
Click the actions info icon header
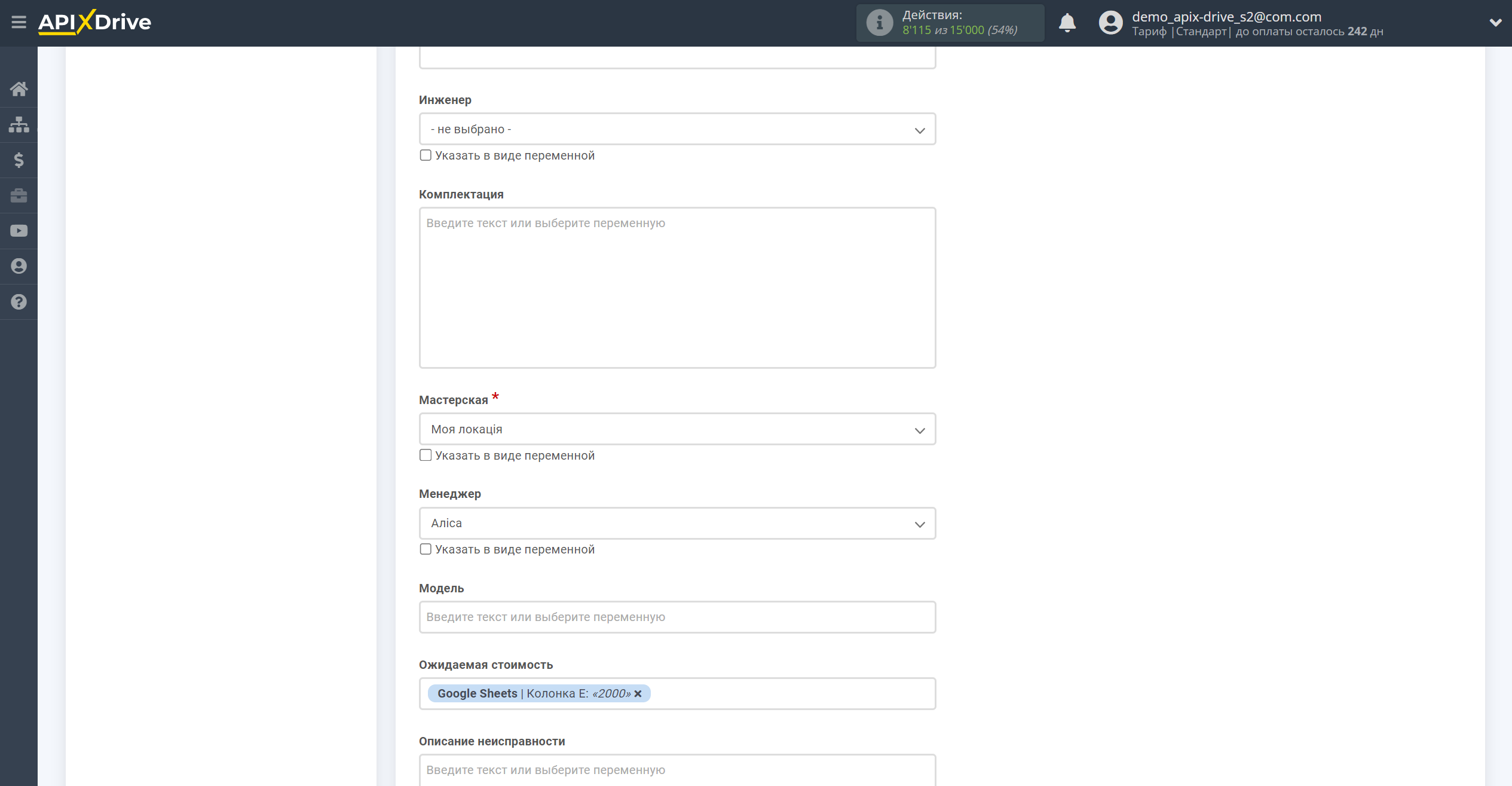(x=878, y=23)
